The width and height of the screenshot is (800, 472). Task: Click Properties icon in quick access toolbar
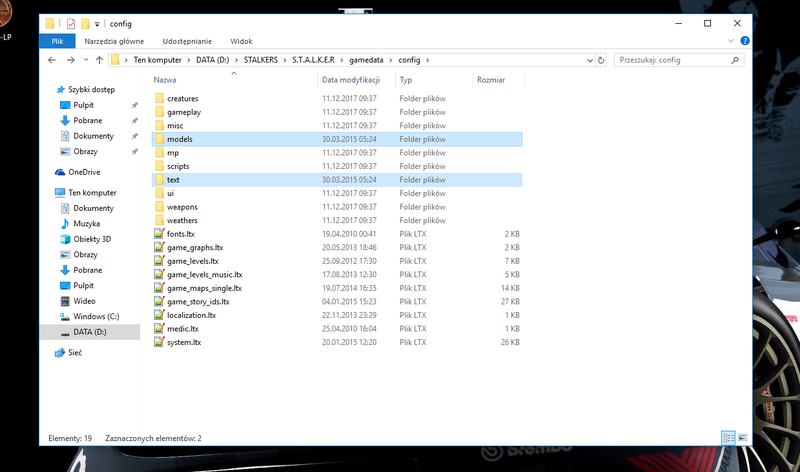click(70, 23)
